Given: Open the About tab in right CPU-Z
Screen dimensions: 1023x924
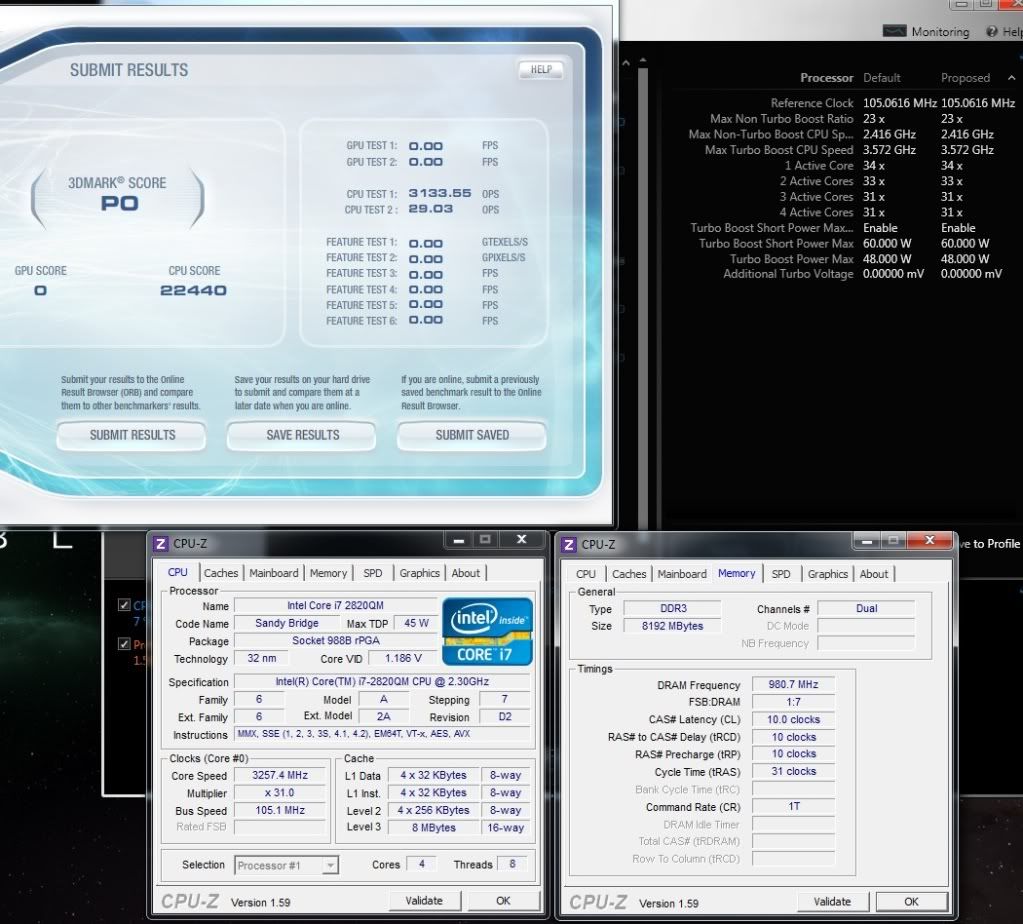Looking at the screenshot, I should click(x=874, y=574).
